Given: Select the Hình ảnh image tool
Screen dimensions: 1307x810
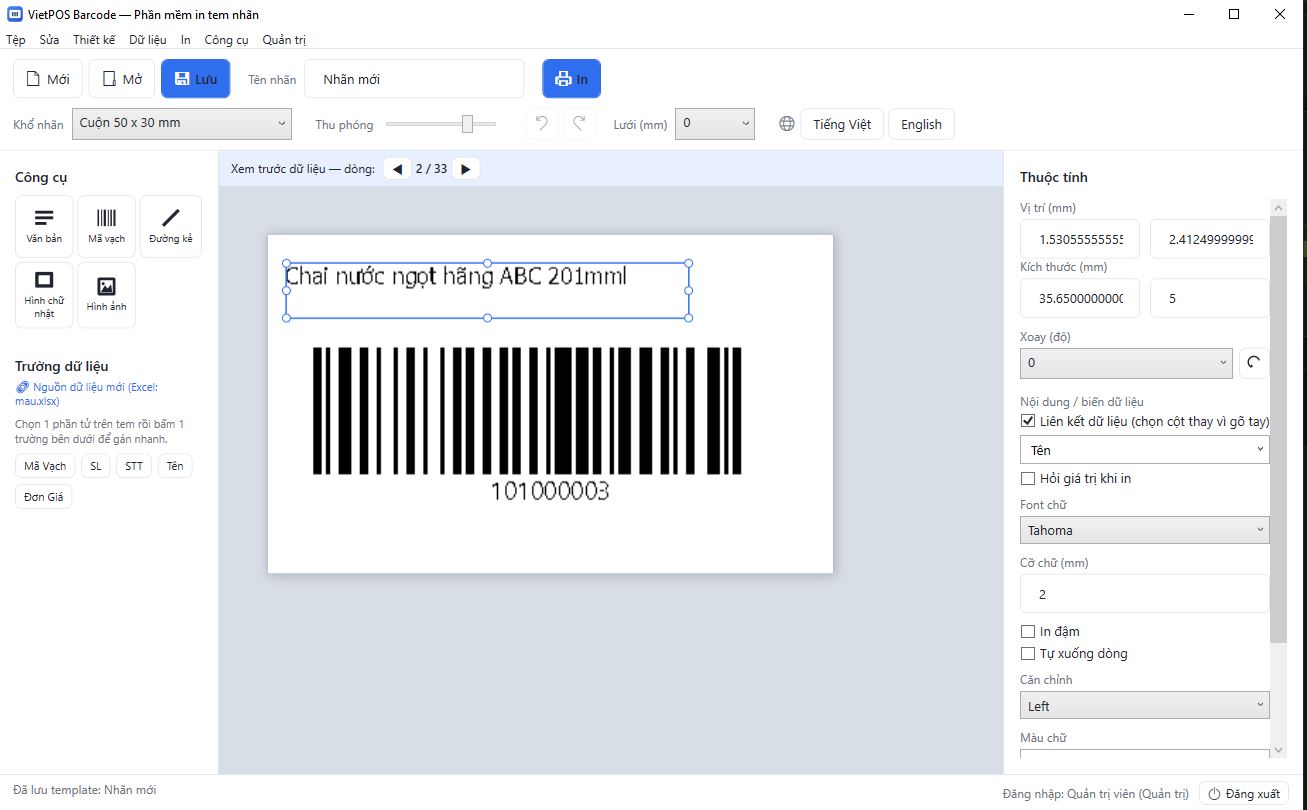Looking at the screenshot, I should [106, 294].
